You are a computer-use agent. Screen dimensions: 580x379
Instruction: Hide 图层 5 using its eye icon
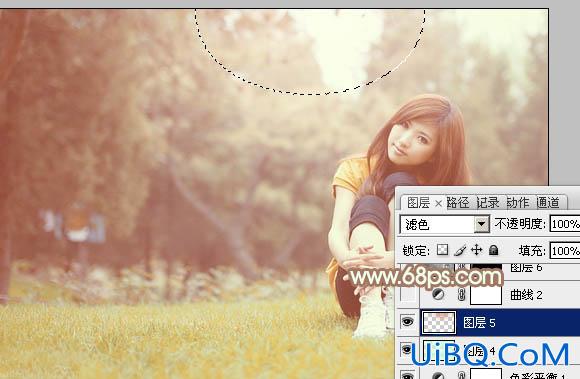click(407, 322)
